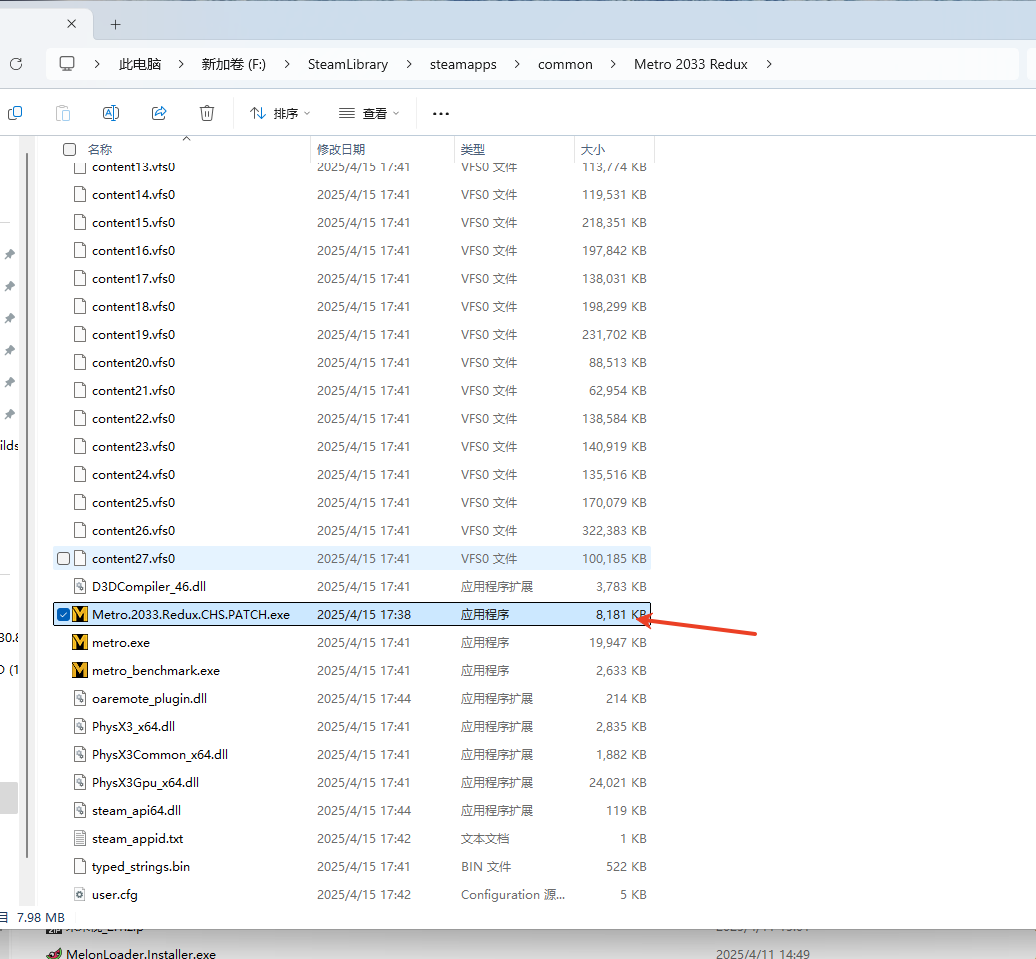Screen dimensions: 1036x959
Task: Expand the chevron after SteamLibrary
Action: click(x=409, y=64)
